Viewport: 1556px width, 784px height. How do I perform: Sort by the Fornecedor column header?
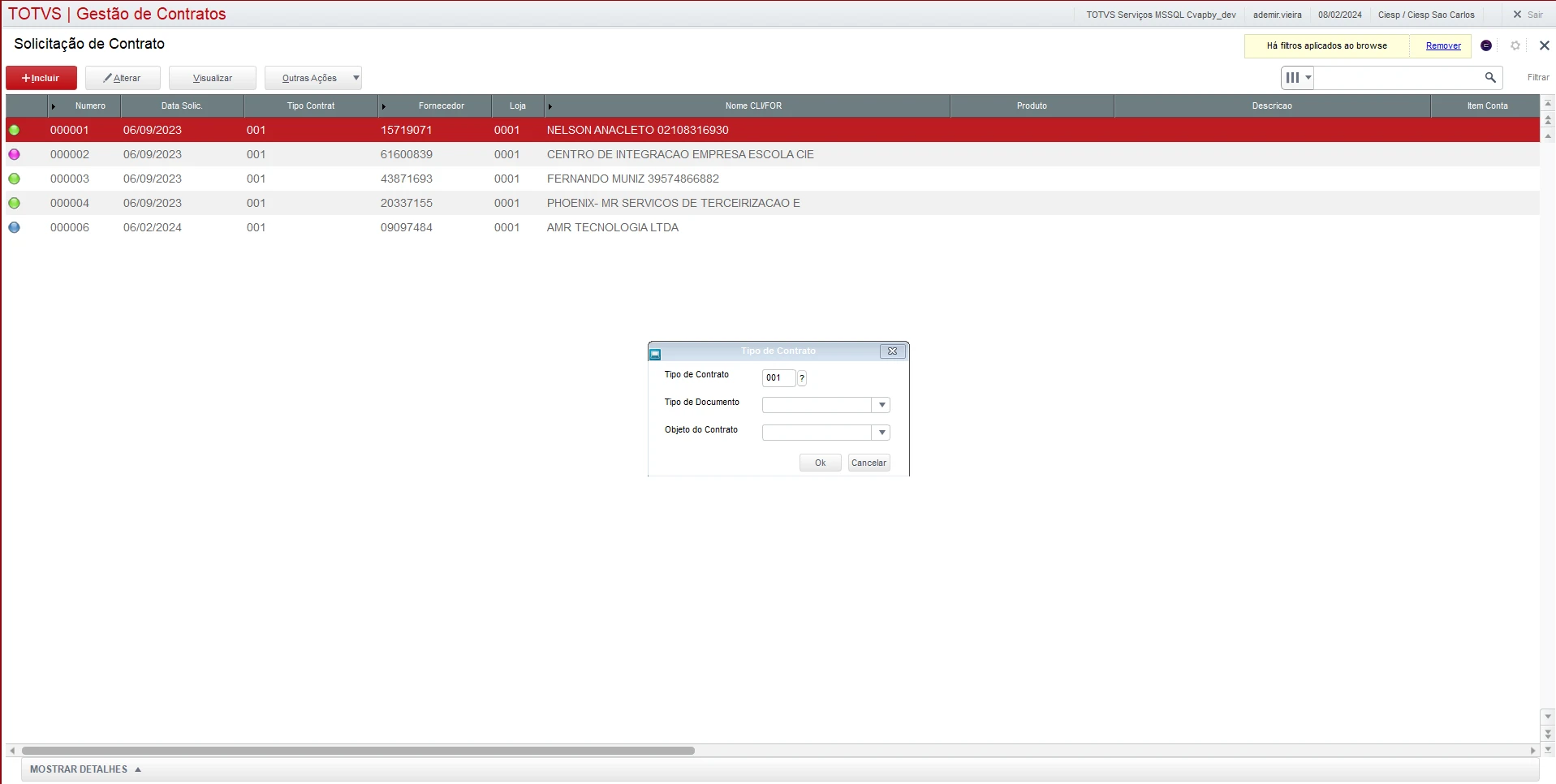pos(441,106)
